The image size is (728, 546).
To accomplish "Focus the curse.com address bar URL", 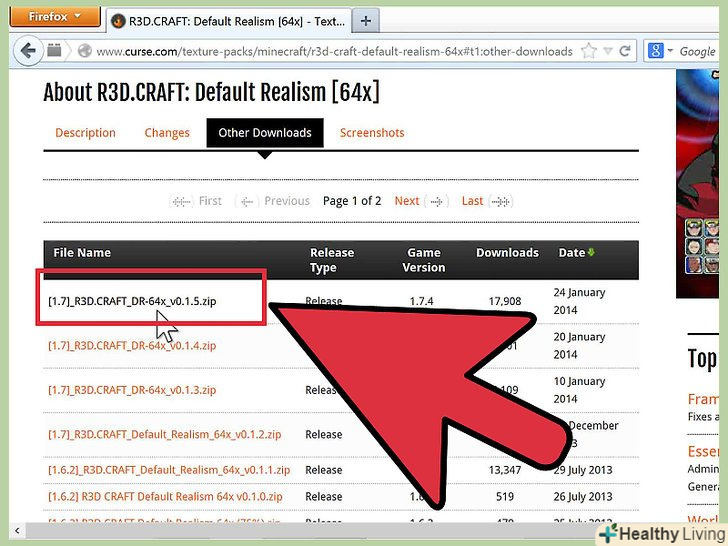I will pyautogui.click(x=334, y=51).
